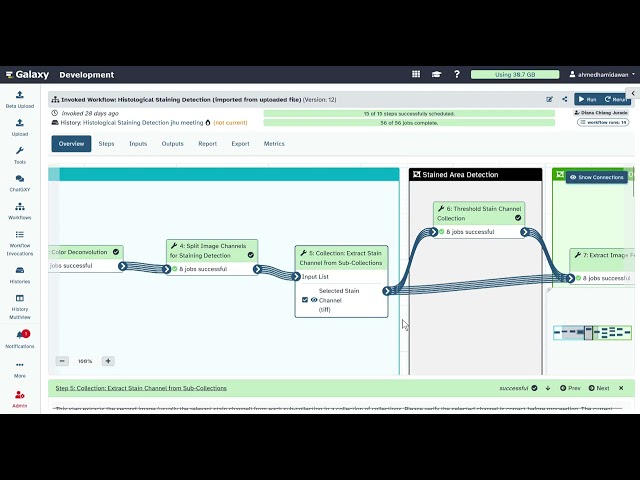Click the Rerun button
This screenshot has height=480, width=640.
pos(616,99)
